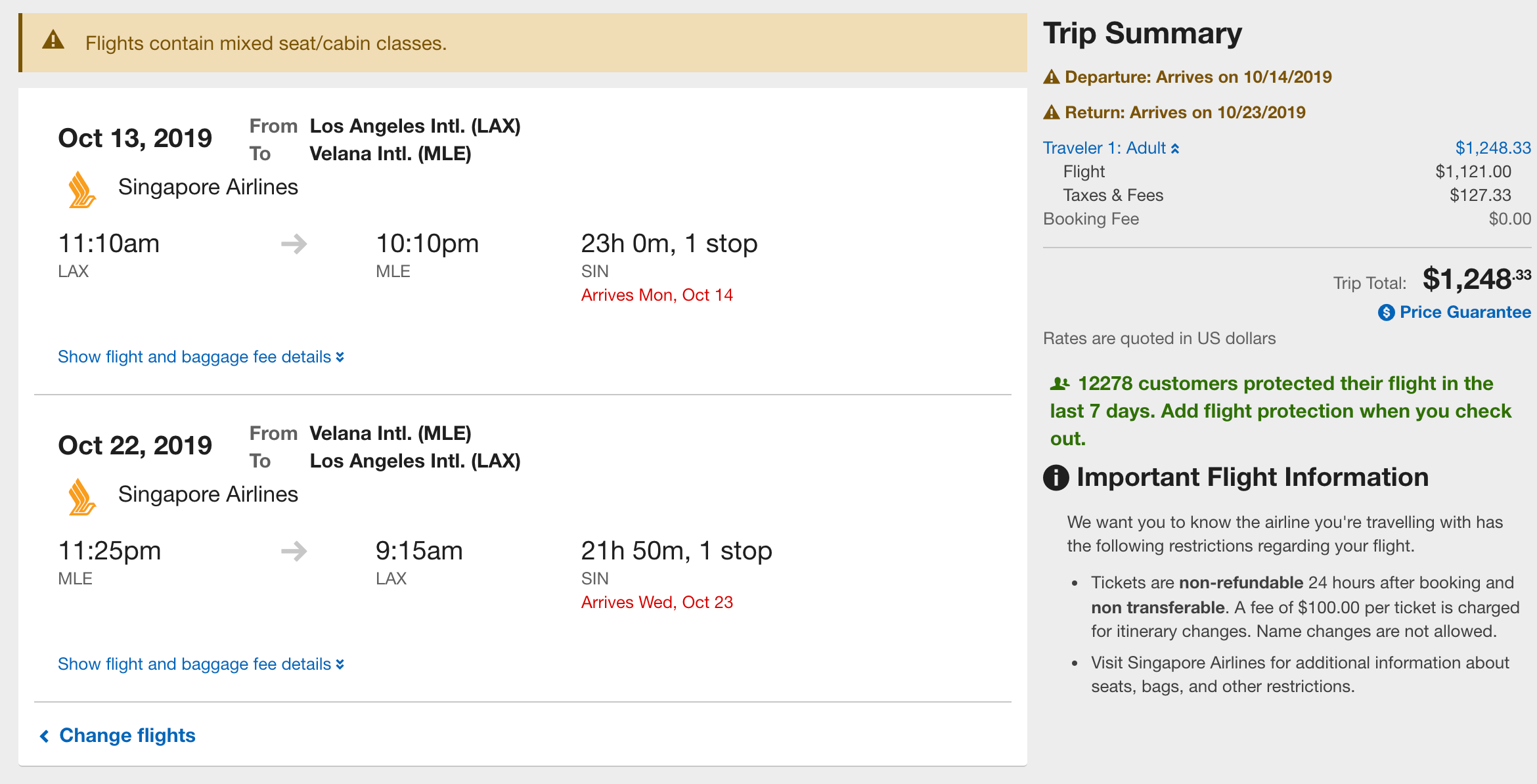This screenshot has height=784, width=1537.
Task: Expand the Oct 22 flight and baggage fee details
Action: tap(200, 664)
